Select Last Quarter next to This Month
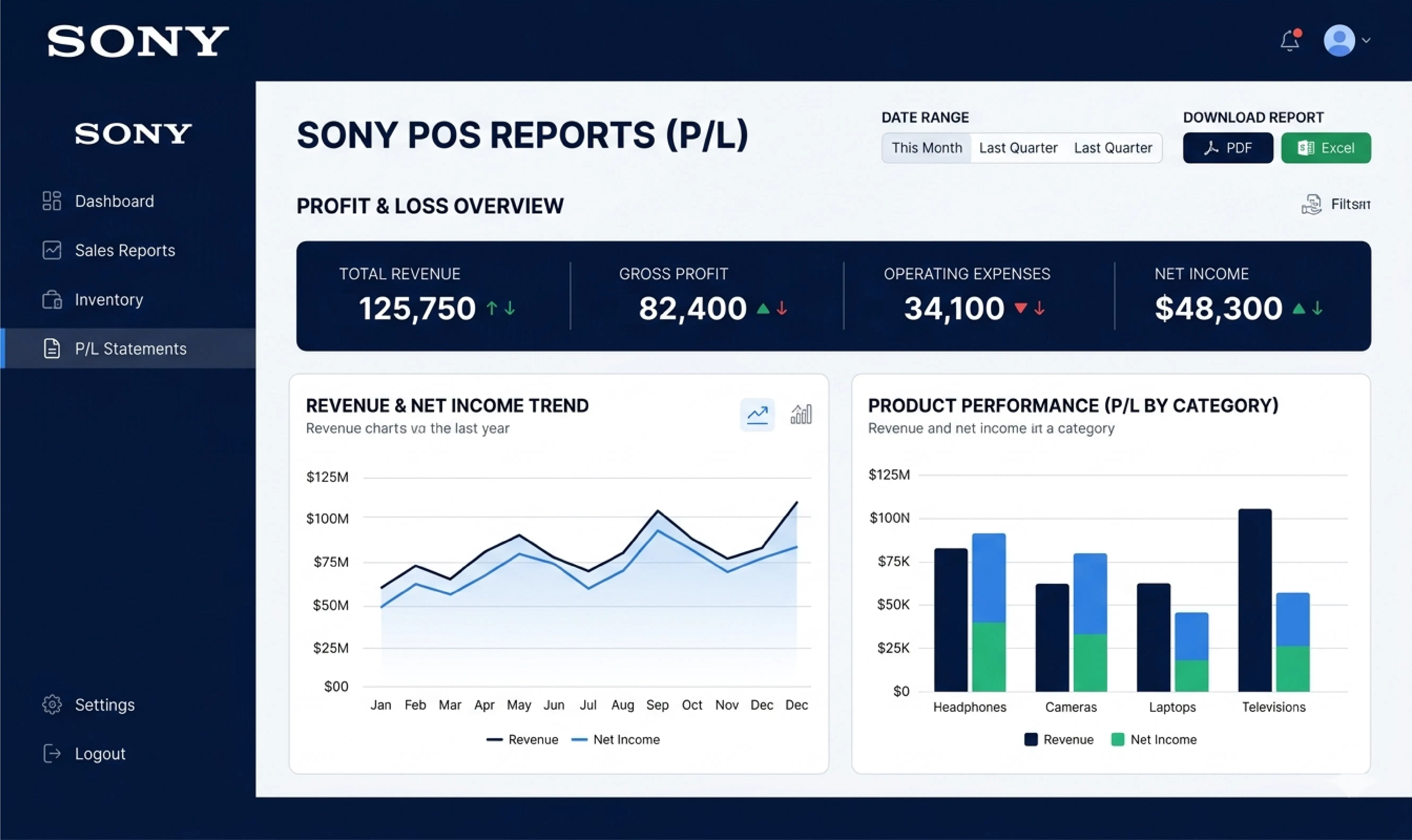This screenshot has width=1412, height=840. [1018, 148]
